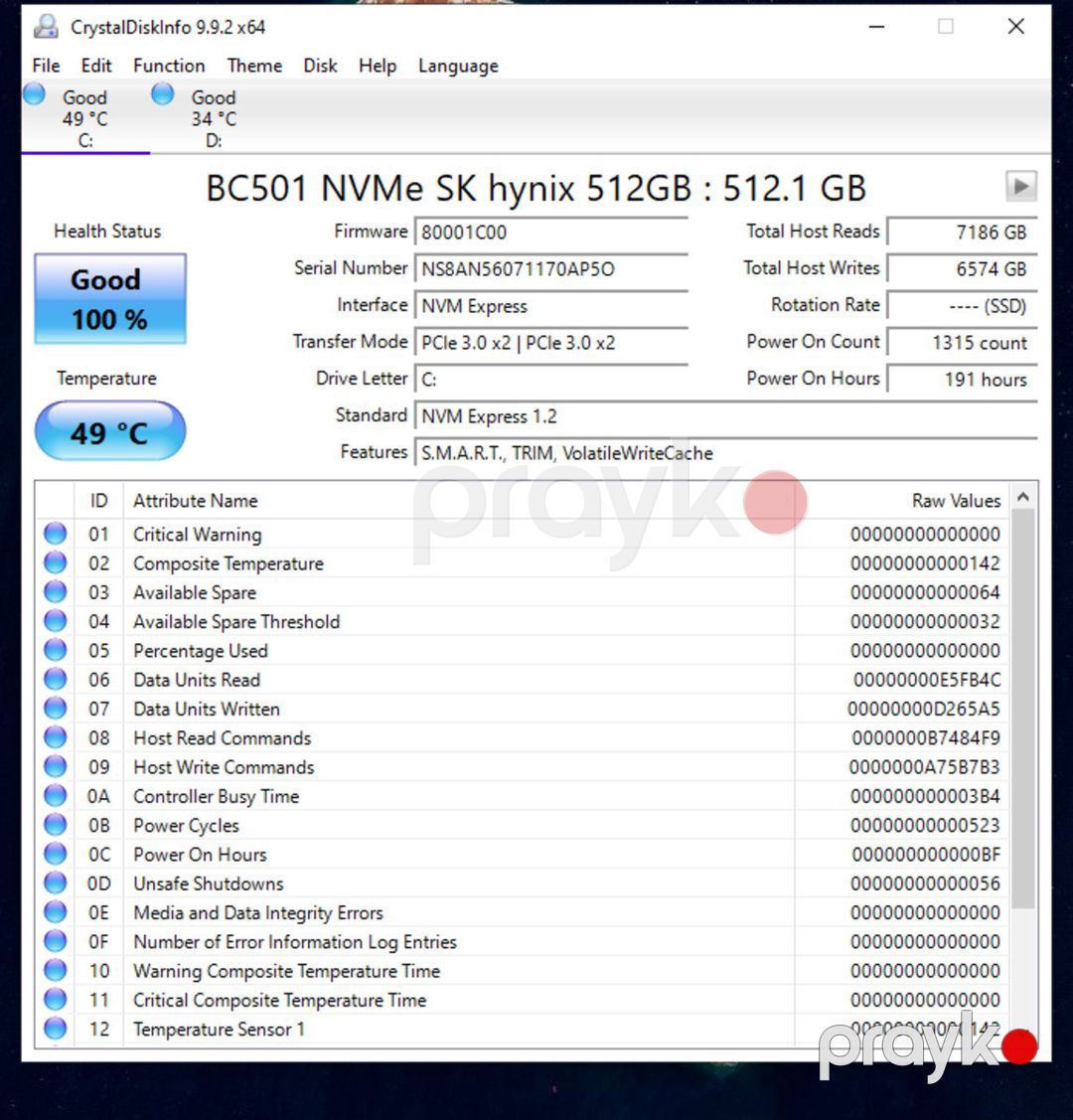
Task: Select the D: drive tab
Action: tap(214, 118)
